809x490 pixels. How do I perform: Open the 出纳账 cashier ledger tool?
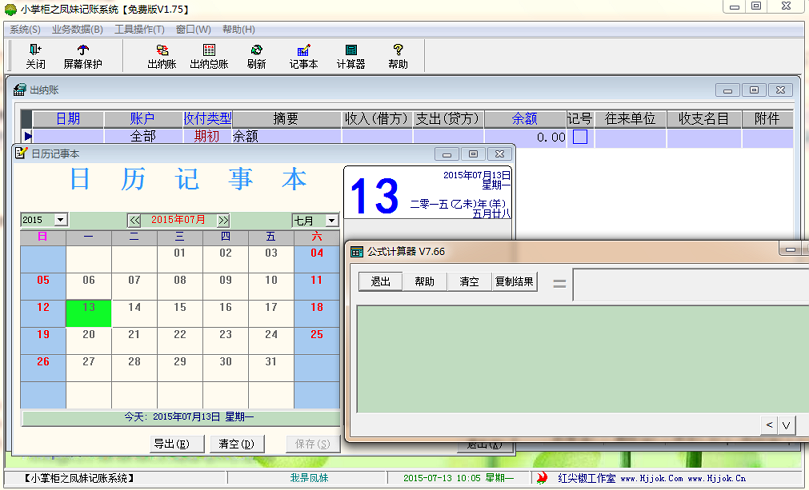[x=162, y=56]
